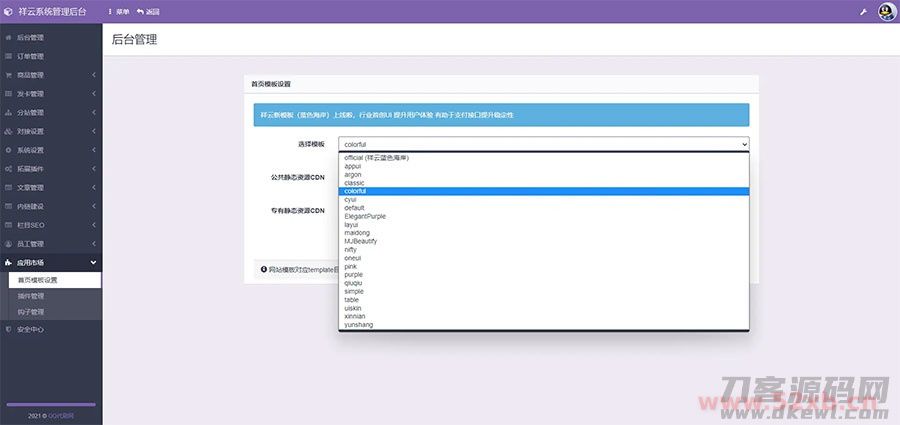Click the 返回 back arrow icon

141,12
